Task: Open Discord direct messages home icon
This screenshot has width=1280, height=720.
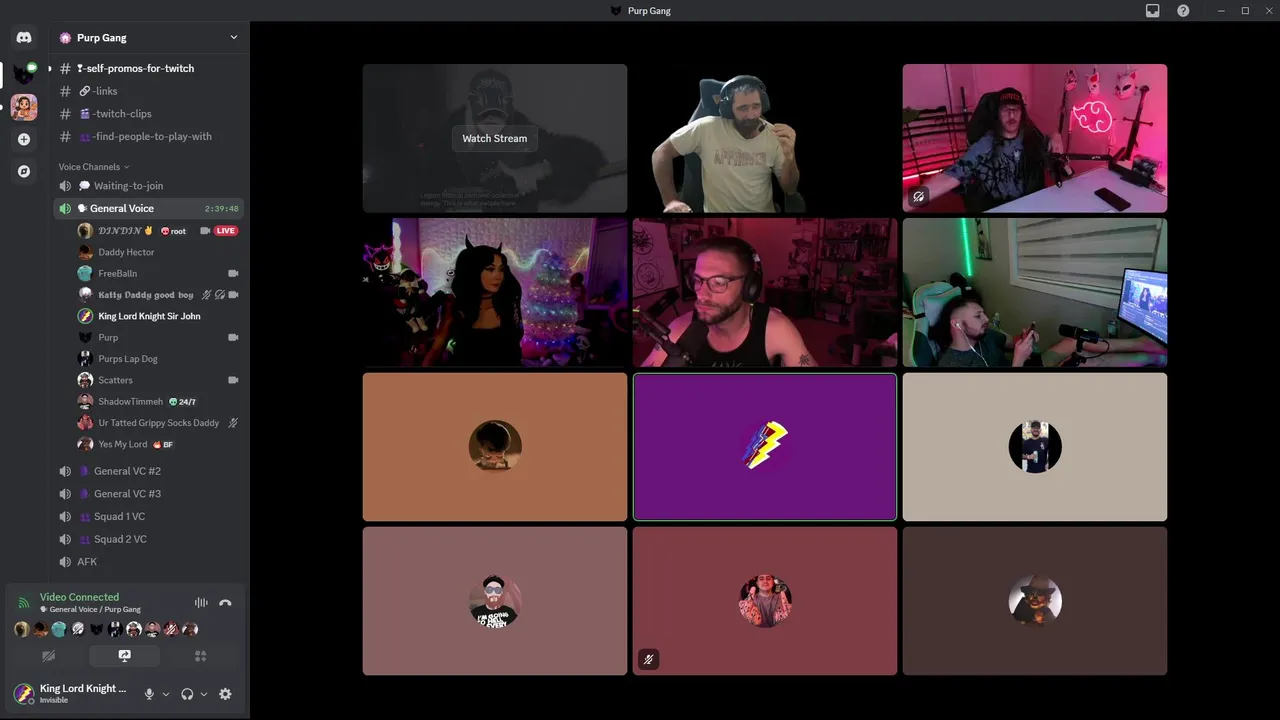Action: [x=24, y=38]
